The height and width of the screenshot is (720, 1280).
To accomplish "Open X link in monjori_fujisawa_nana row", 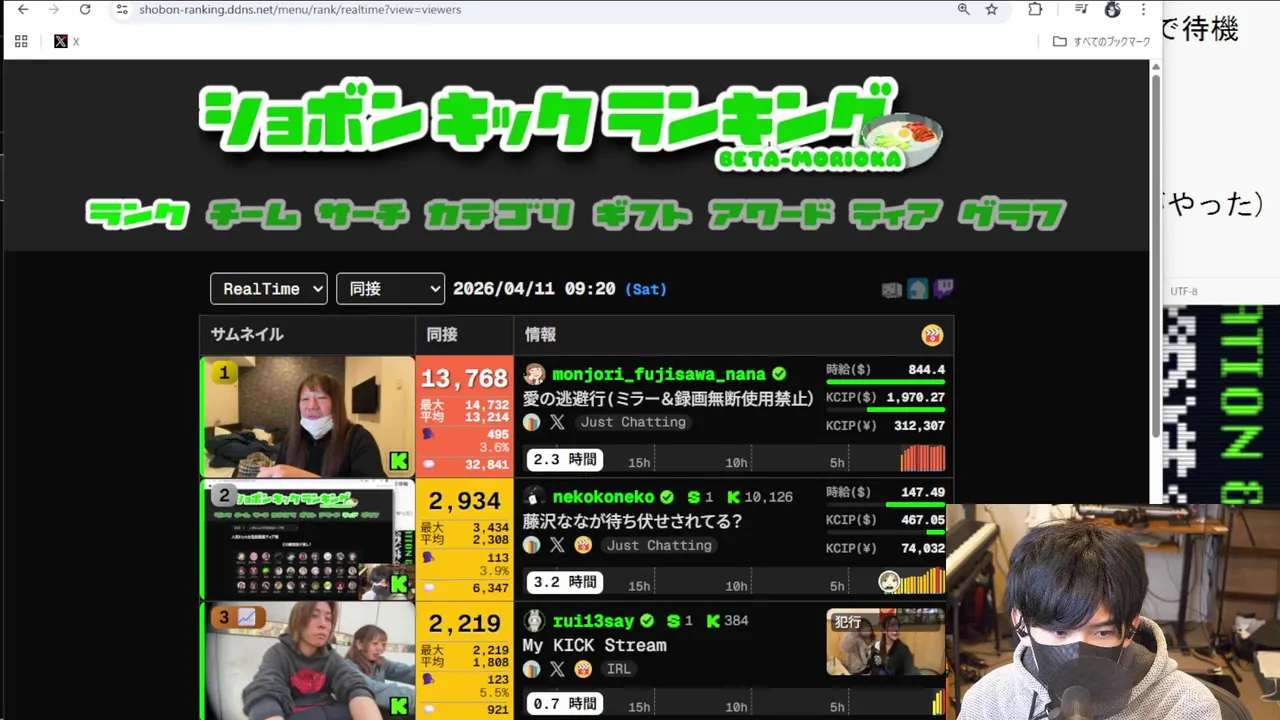I will click(557, 422).
